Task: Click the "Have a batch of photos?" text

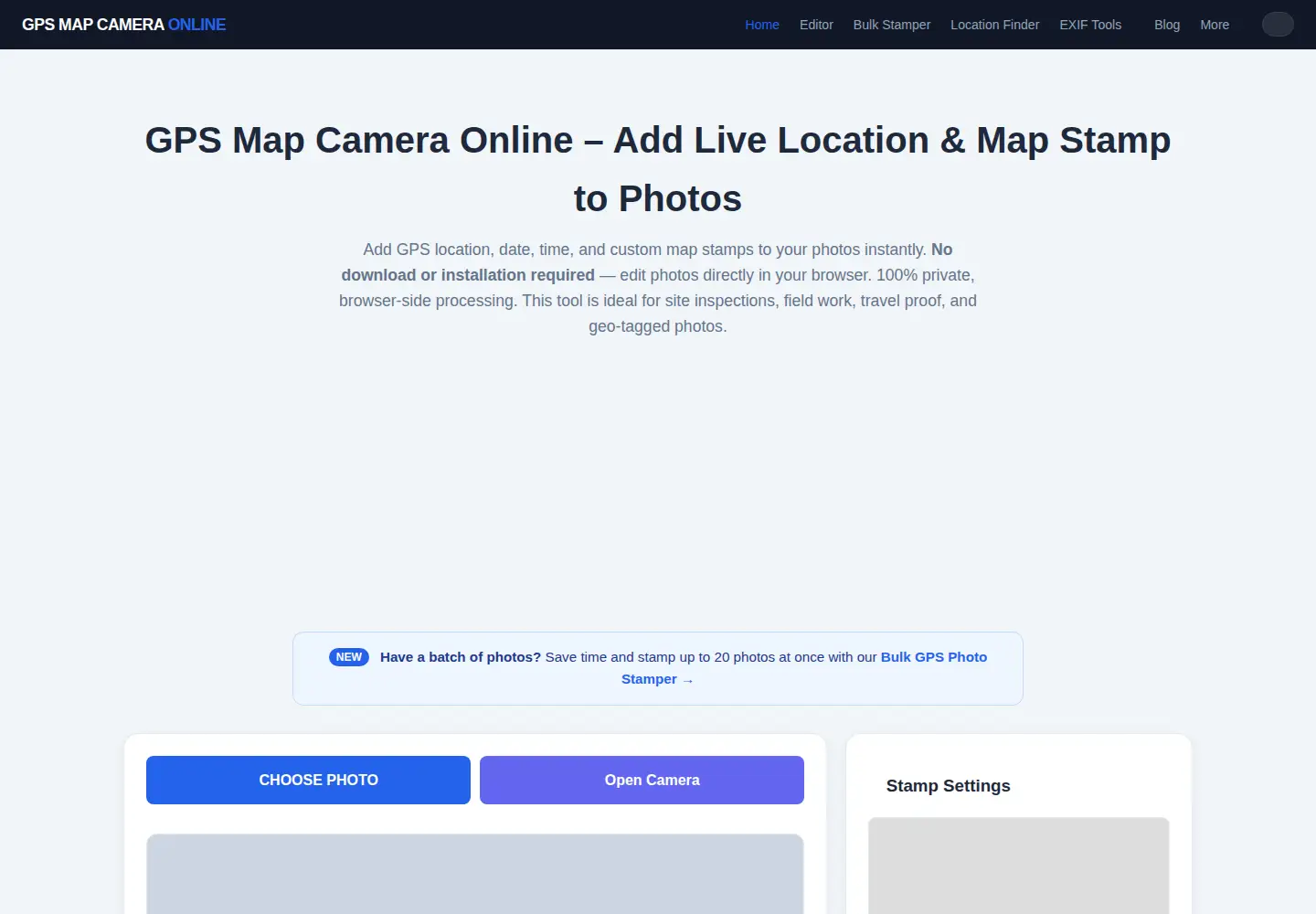Action: [461, 657]
